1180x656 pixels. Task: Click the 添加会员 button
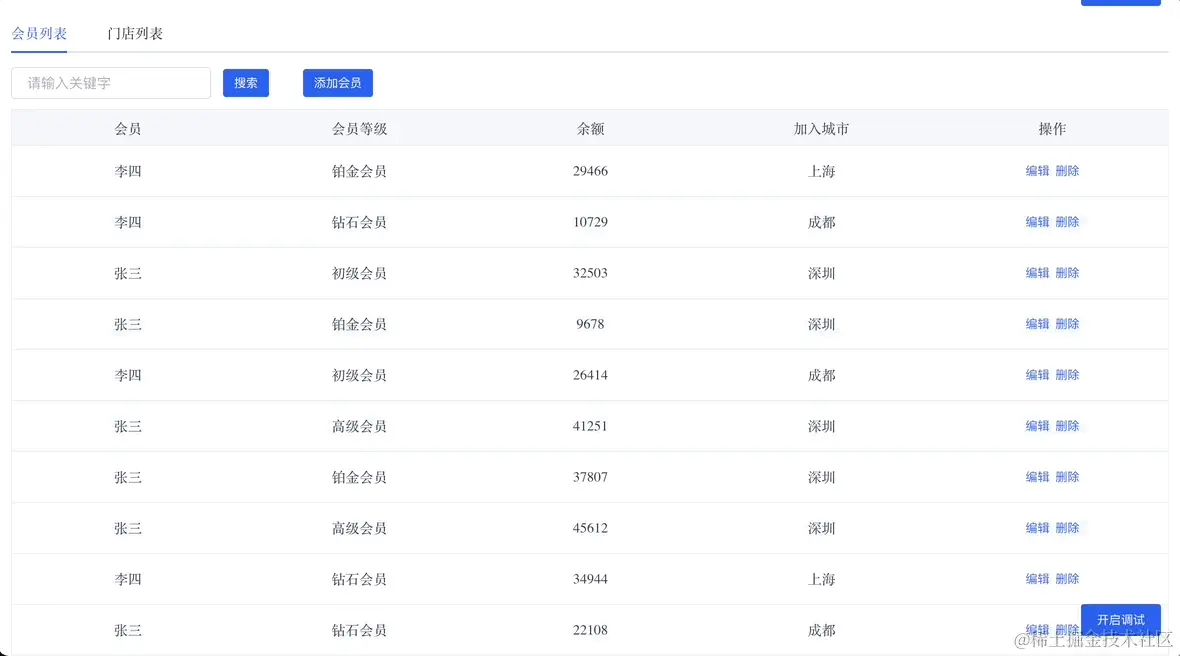[x=337, y=83]
